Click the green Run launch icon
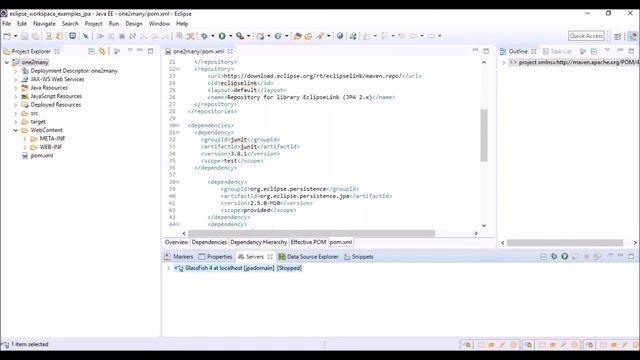Viewport: 640px width, 360px height. coord(222,36)
